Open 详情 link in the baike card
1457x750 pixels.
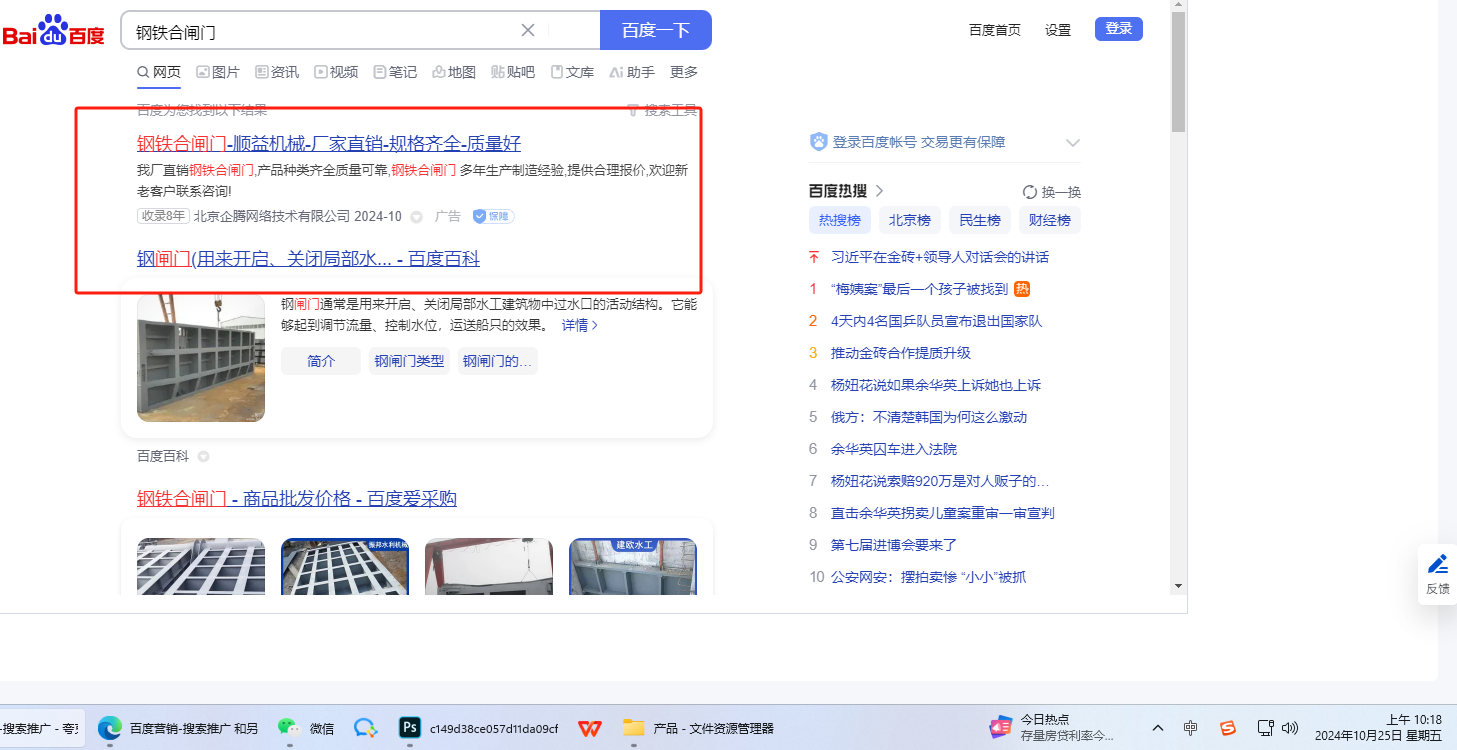coord(580,325)
